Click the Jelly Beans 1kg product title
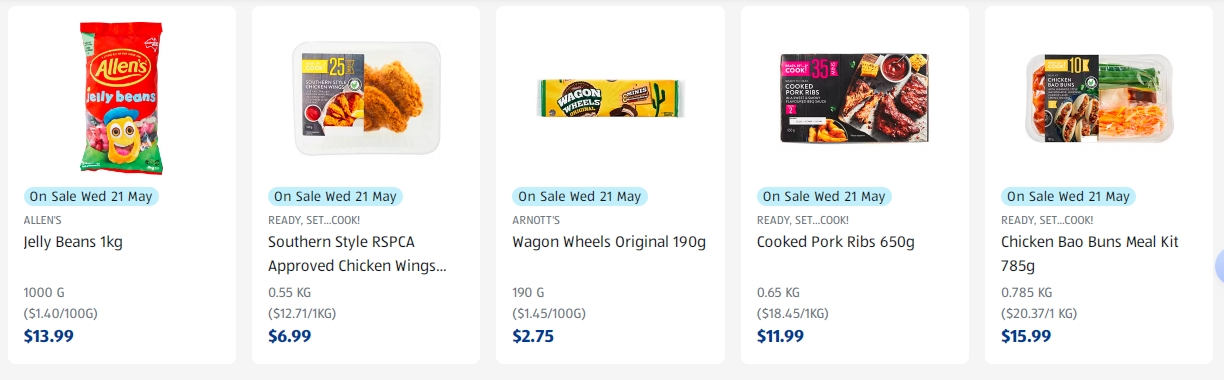 [73, 242]
